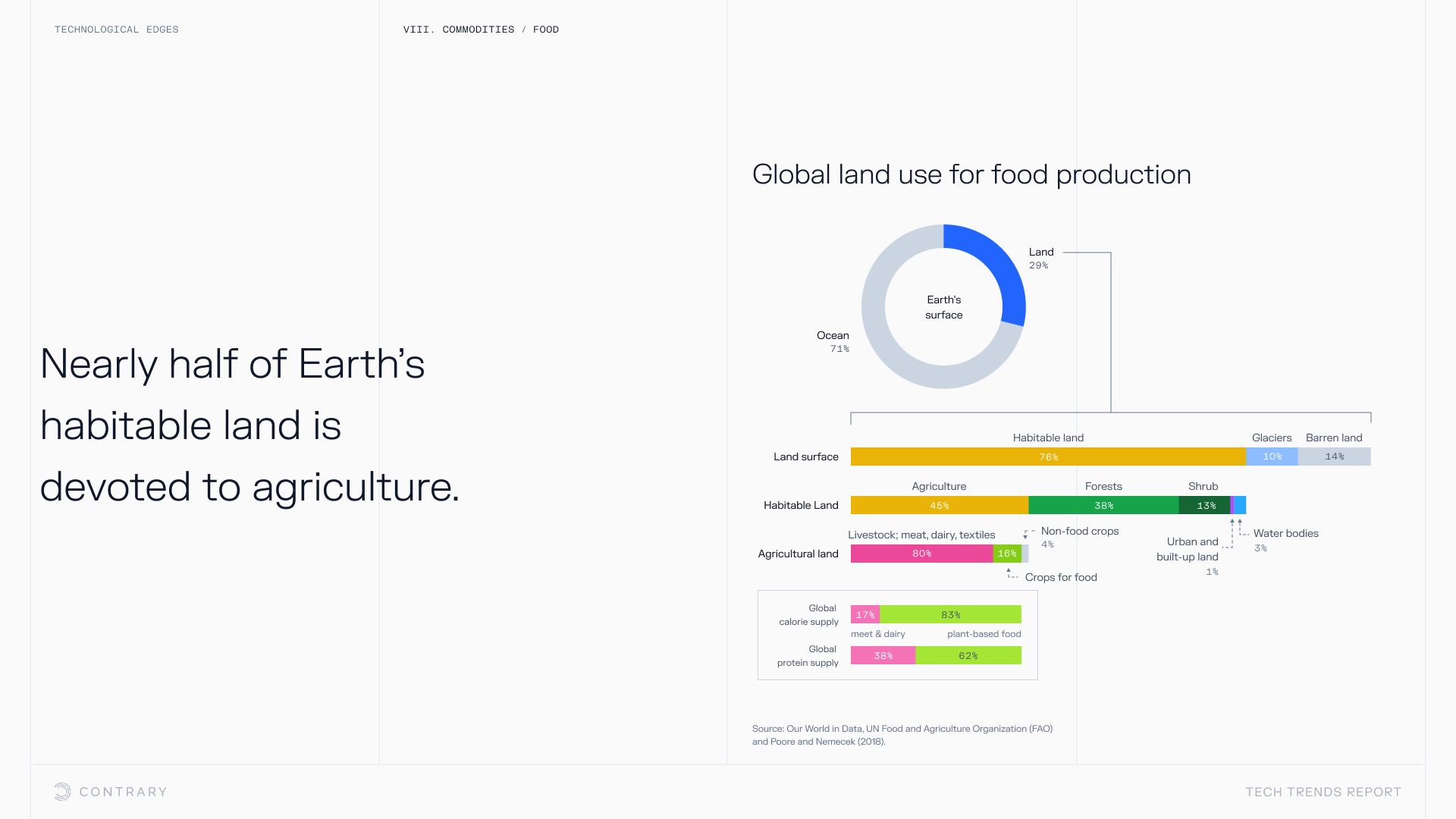Click the TECH TRENDS REPORT footer text
Image resolution: width=1456 pixels, height=819 pixels.
point(1323,792)
